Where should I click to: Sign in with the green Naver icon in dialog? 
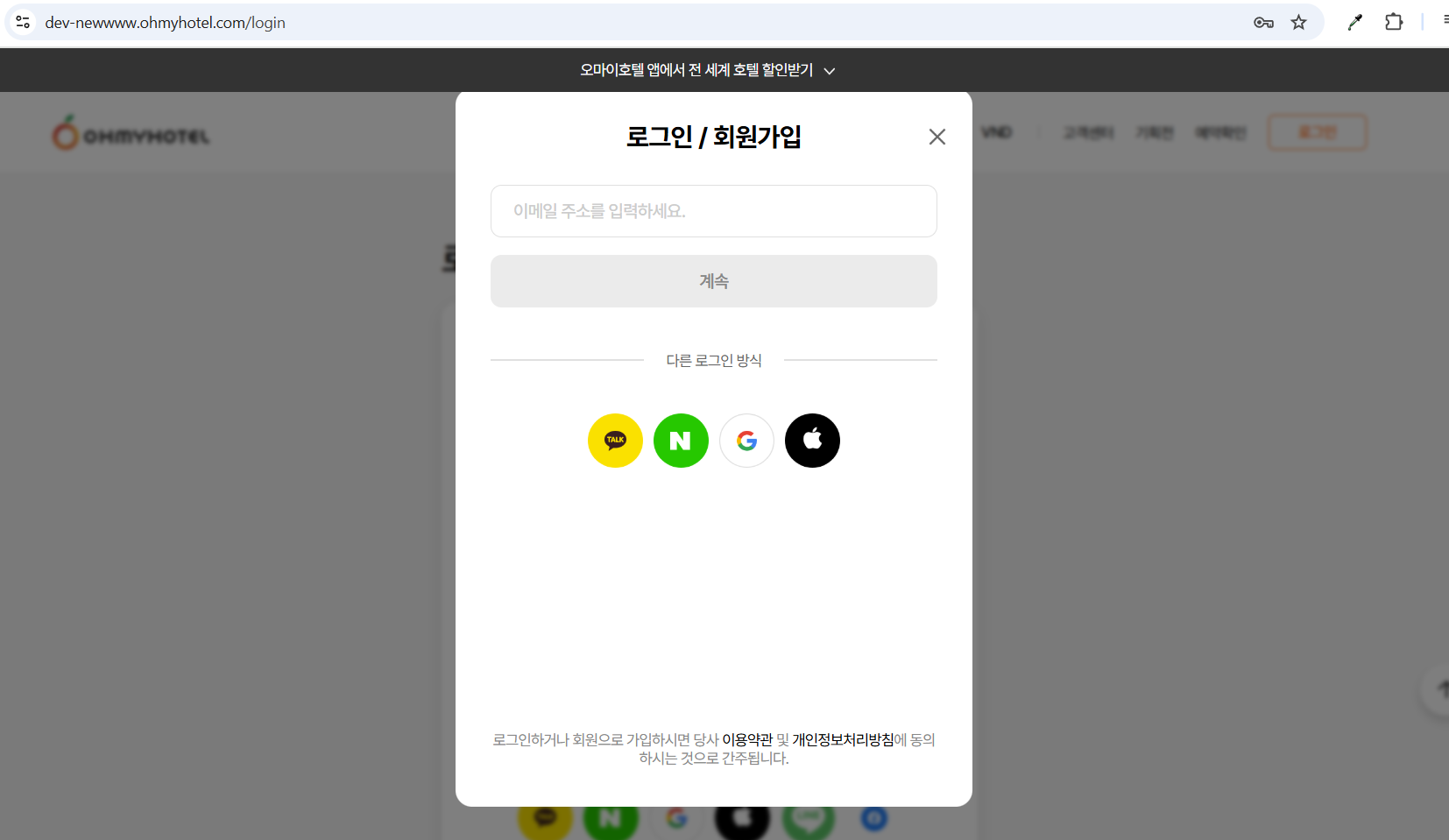tap(681, 441)
